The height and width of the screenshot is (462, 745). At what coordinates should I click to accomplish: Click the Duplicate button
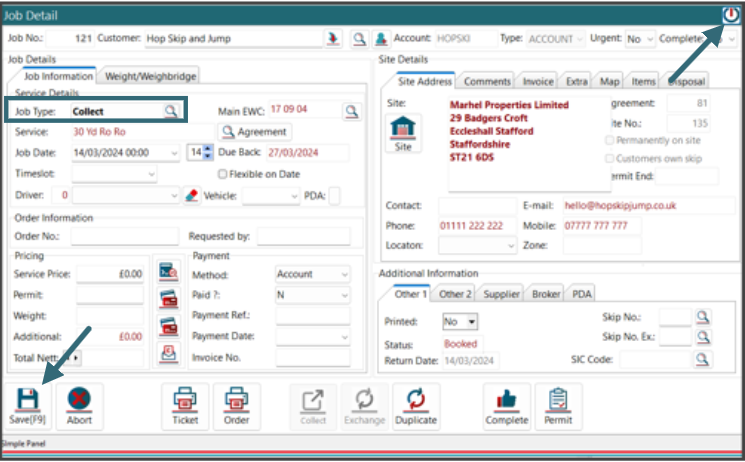click(416, 406)
